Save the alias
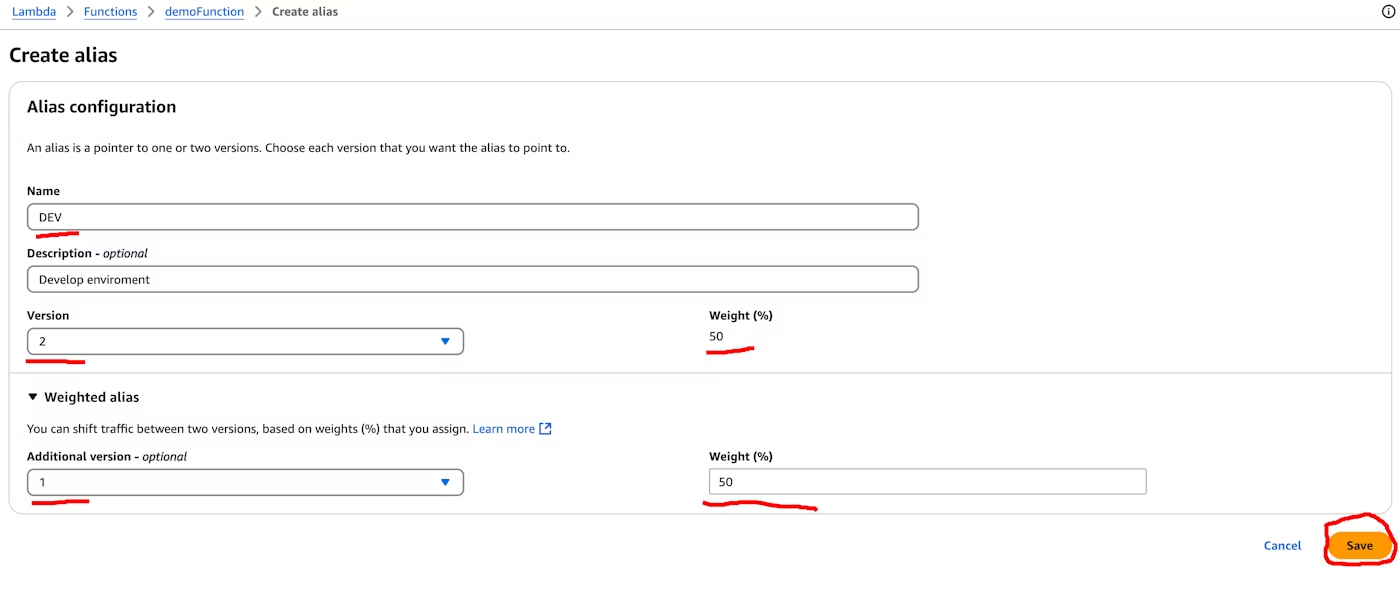The width and height of the screenshot is (1400, 593). pyautogui.click(x=1359, y=546)
